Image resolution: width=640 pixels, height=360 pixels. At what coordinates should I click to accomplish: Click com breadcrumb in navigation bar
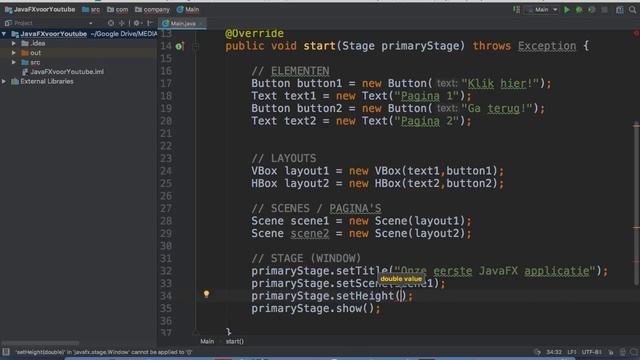[x=118, y=9]
